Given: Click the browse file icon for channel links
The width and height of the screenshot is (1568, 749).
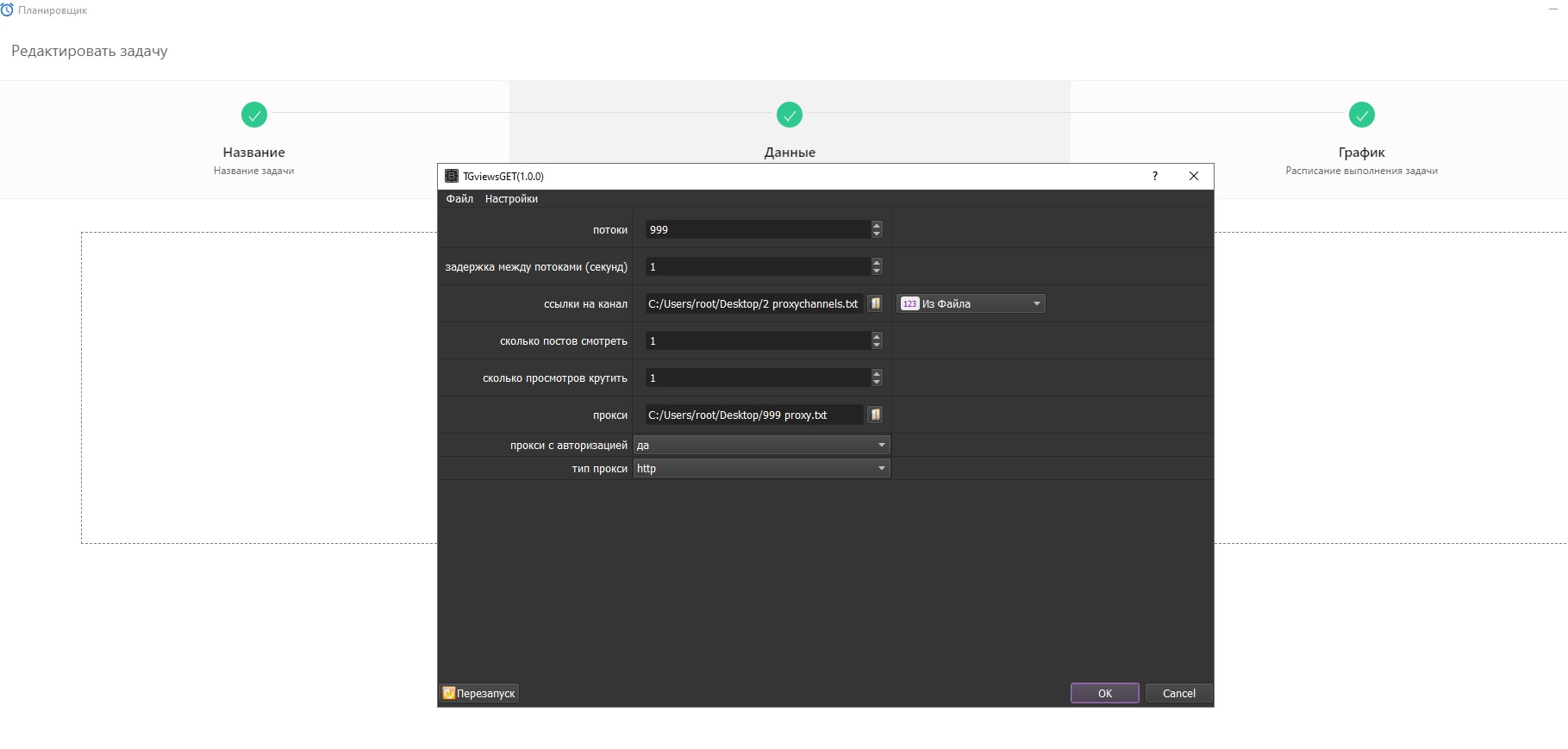Looking at the screenshot, I should pyautogui.click(x=875, y=303).
